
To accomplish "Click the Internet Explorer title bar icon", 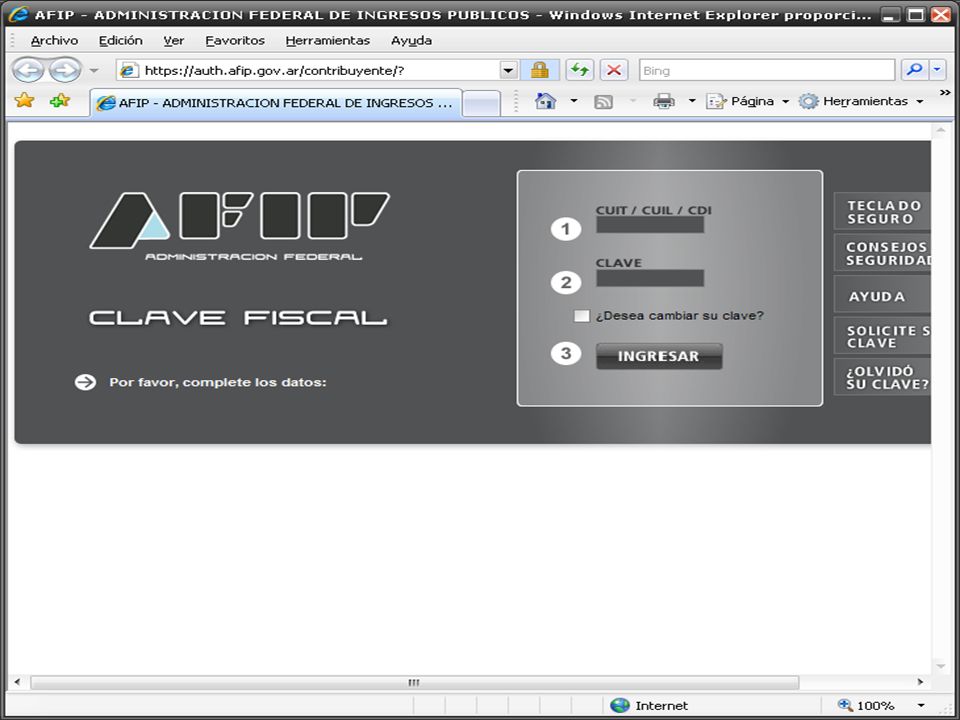I will [19, 13].
